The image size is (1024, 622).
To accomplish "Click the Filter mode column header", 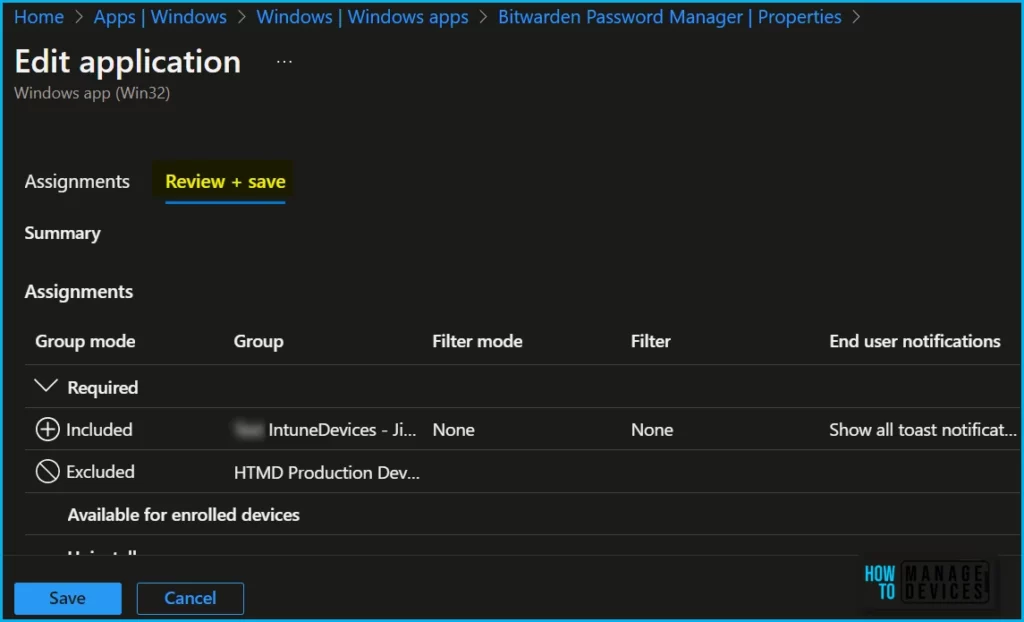I will (x=477, y=341).
